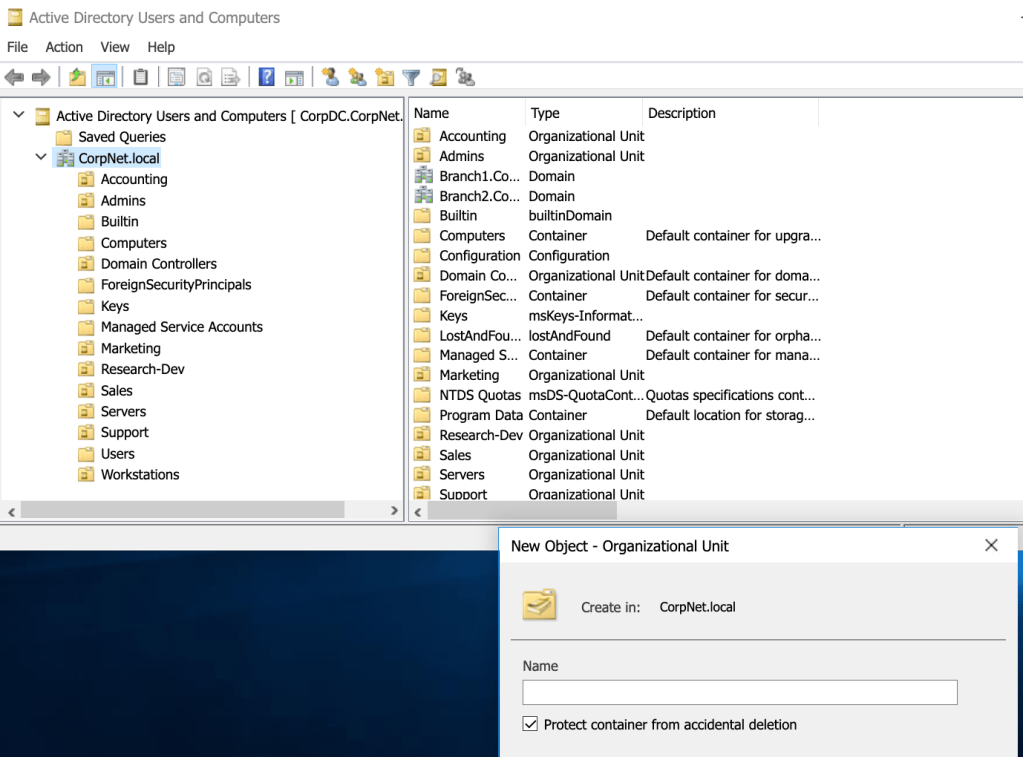Screen dimensions: 1023x757
Task: Collapse the Active Directory Users and Computers root
Action: click(18, 116)
